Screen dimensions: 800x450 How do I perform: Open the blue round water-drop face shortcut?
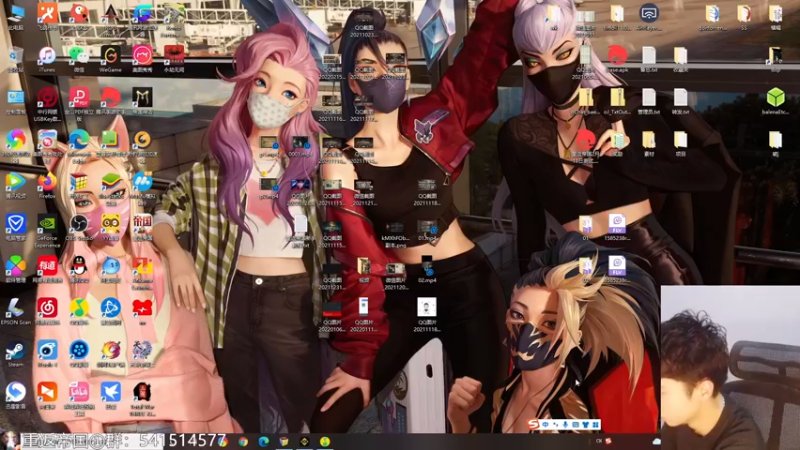pos(111,266)
